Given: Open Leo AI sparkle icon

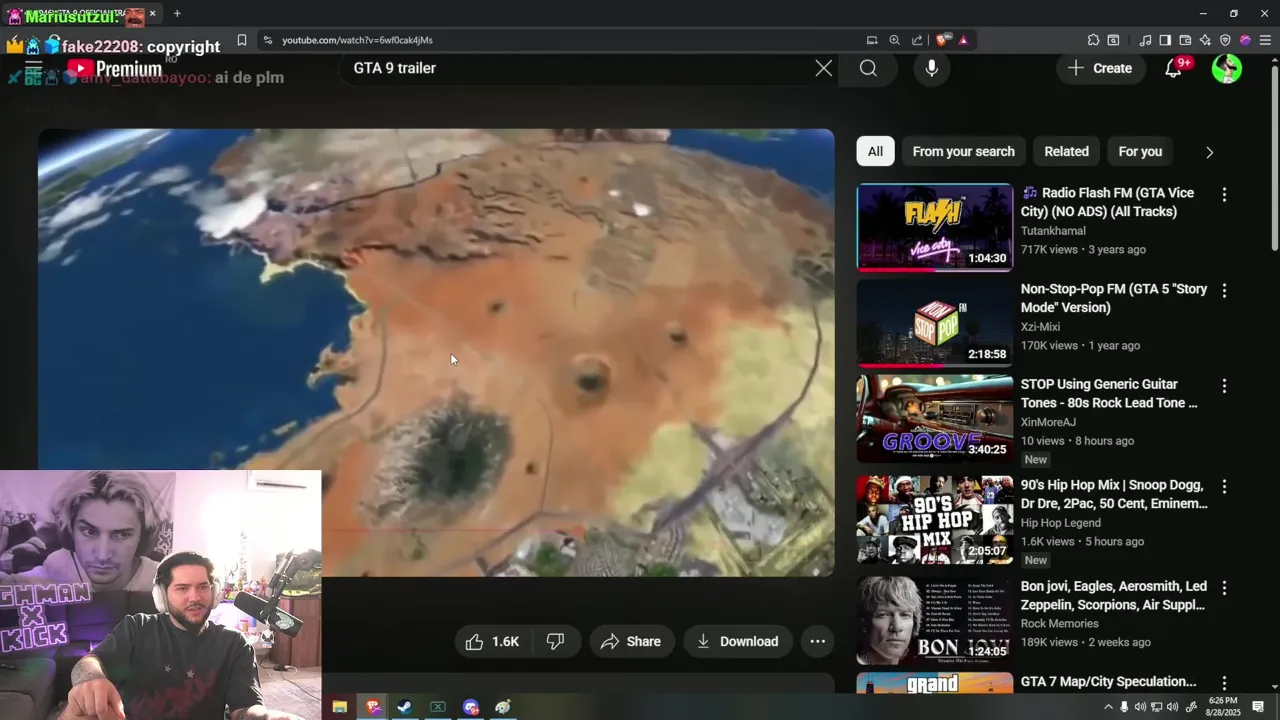Looking at the screenshot, I should (x=1205, y=40).
